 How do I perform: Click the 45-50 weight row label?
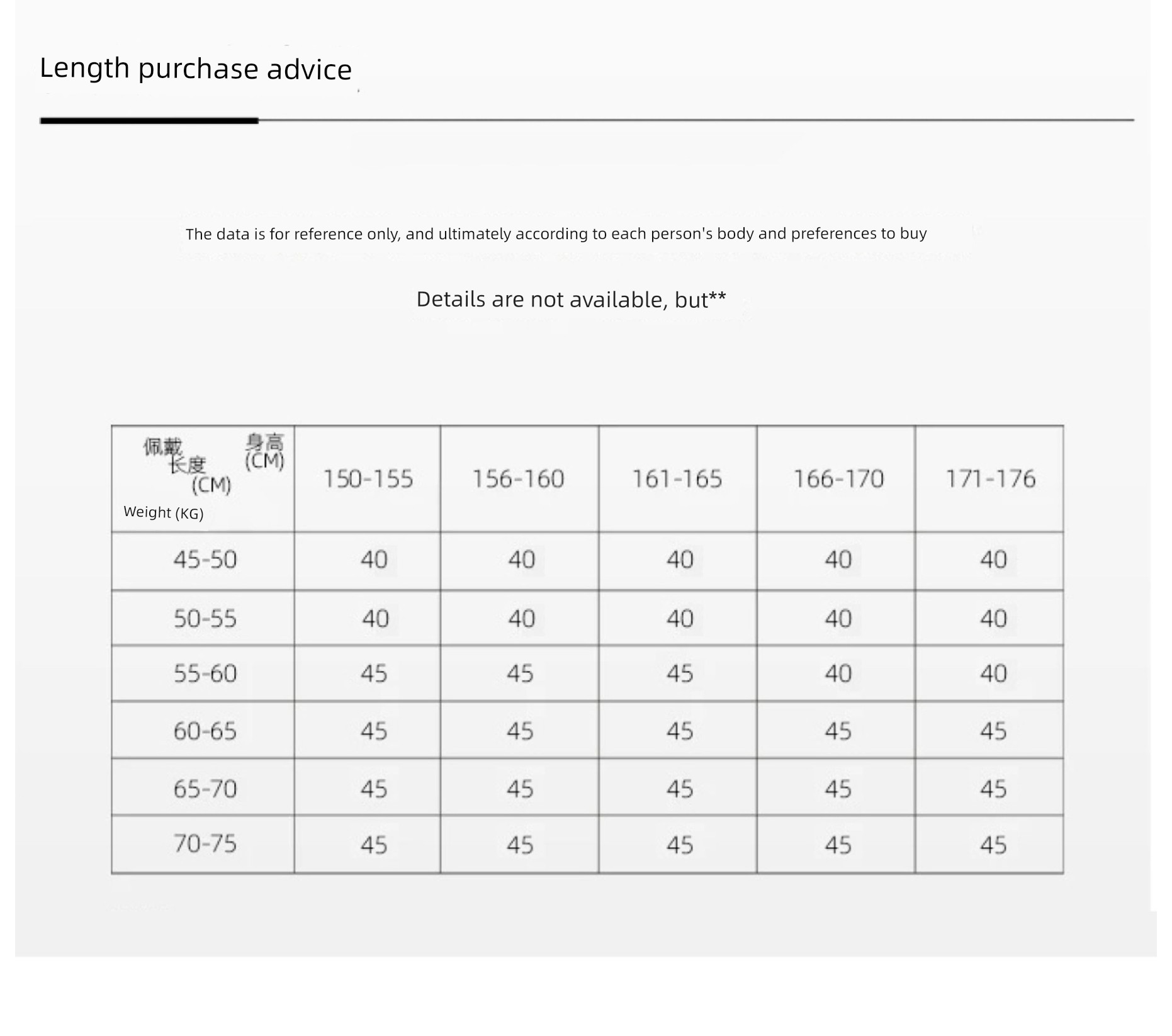point(205,560)
